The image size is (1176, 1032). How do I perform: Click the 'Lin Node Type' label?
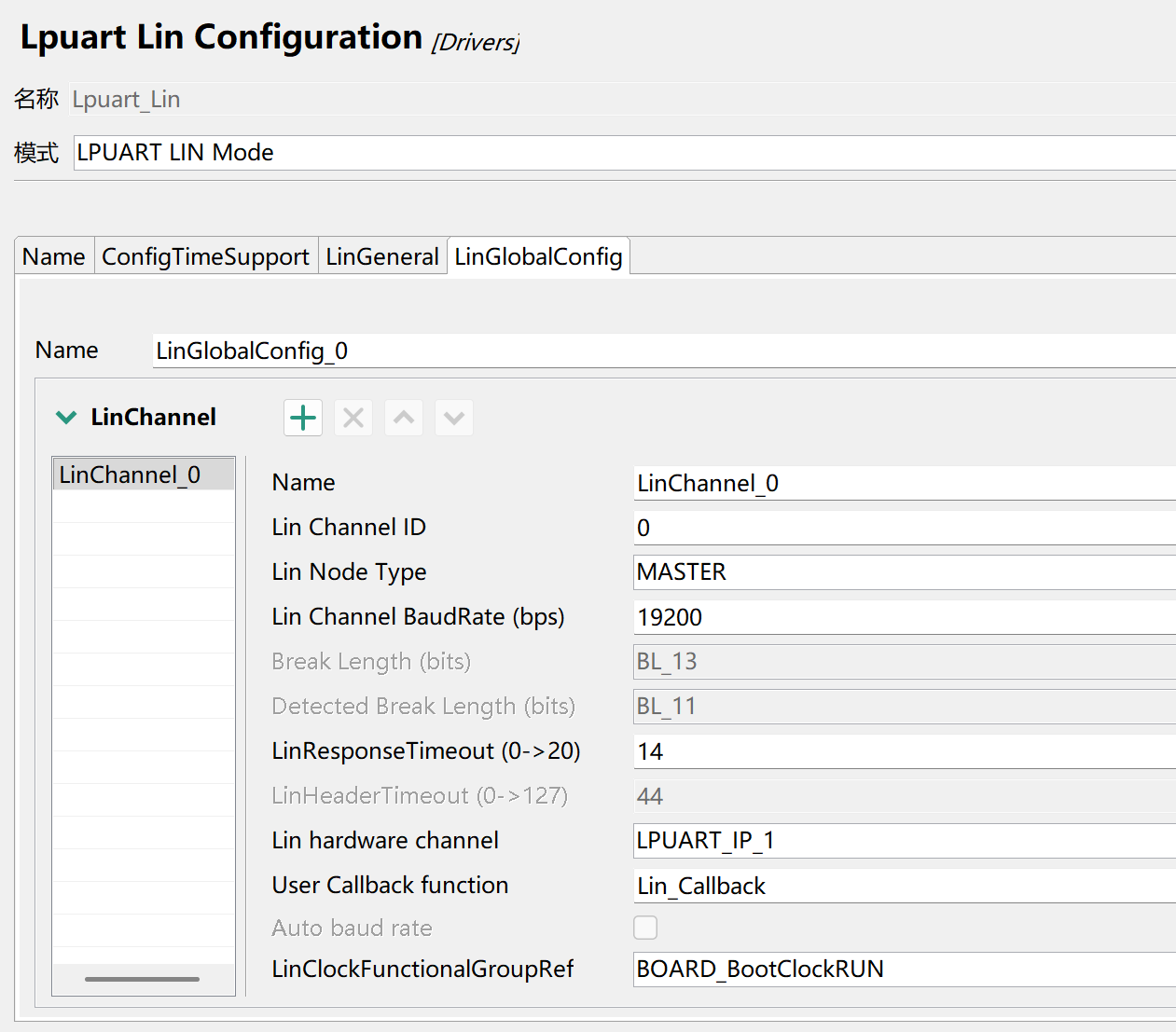click(349, 572)
